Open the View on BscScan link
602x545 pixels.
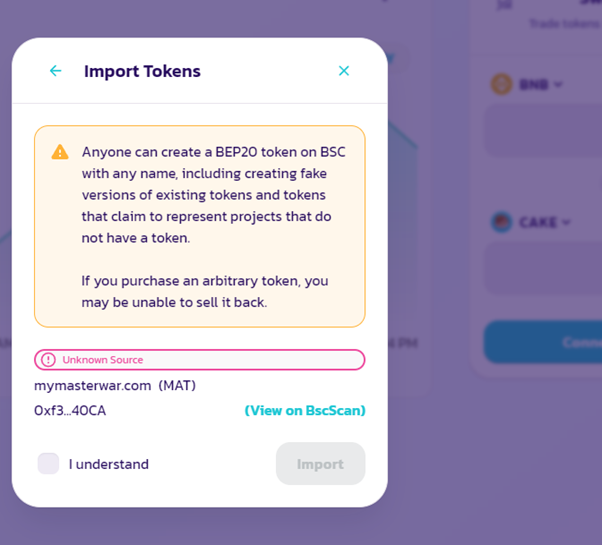coord(305,411)
